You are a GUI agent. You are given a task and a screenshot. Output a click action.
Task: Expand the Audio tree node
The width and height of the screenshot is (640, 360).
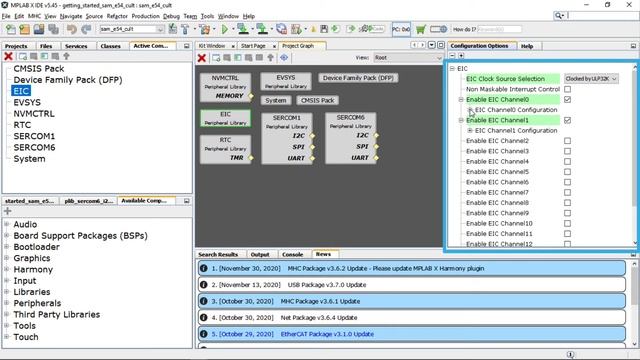(x=7, y=224)
